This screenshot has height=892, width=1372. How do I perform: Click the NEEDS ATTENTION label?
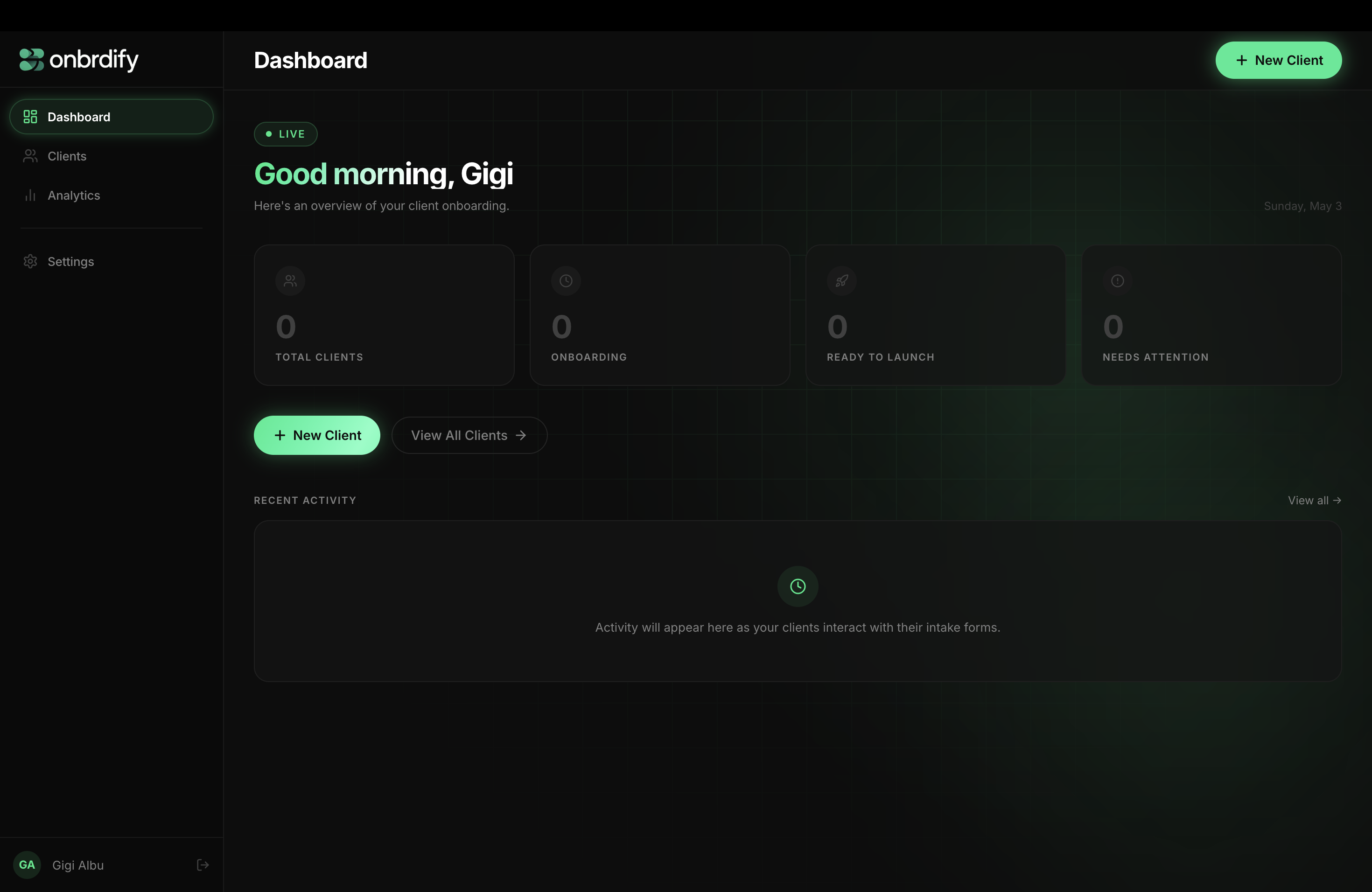pos(1155,357)
